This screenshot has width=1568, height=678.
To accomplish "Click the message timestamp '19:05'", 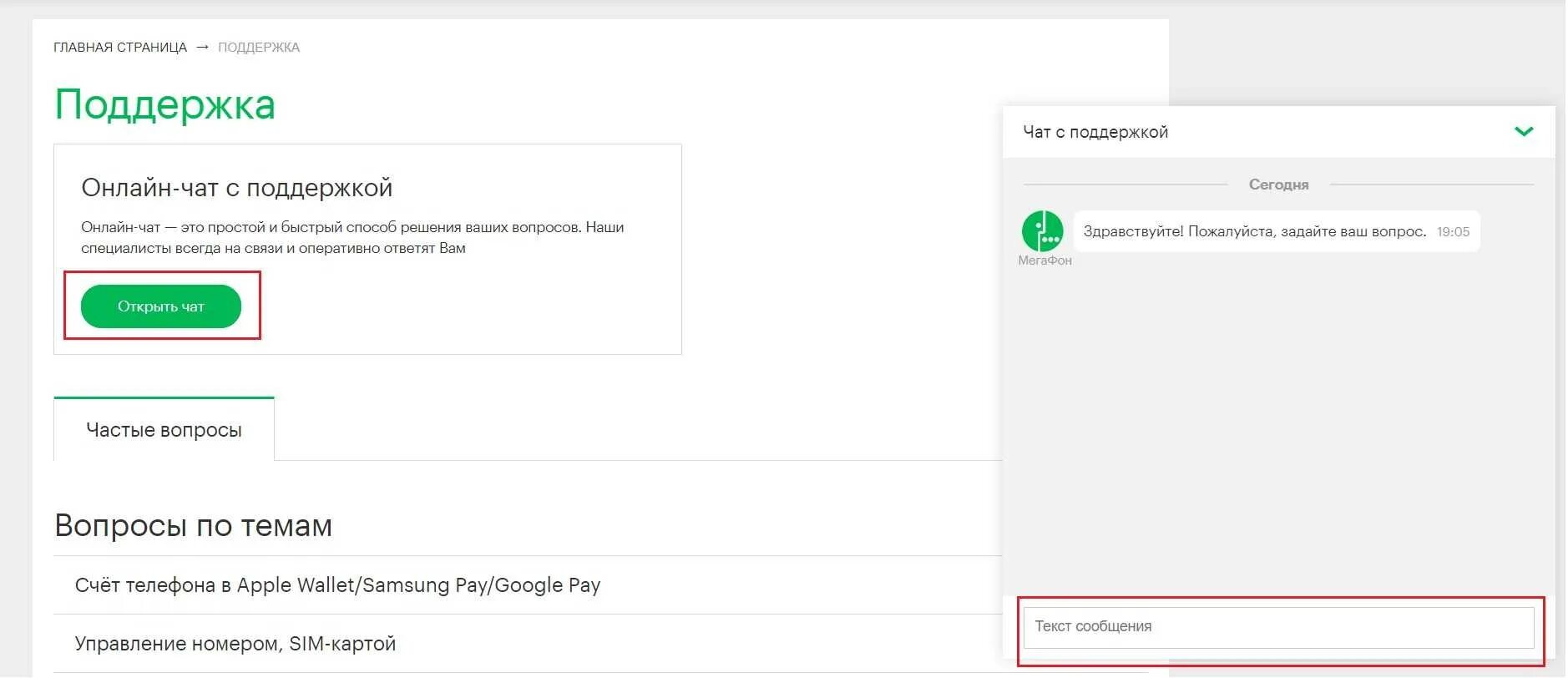I will point(1453,232).
